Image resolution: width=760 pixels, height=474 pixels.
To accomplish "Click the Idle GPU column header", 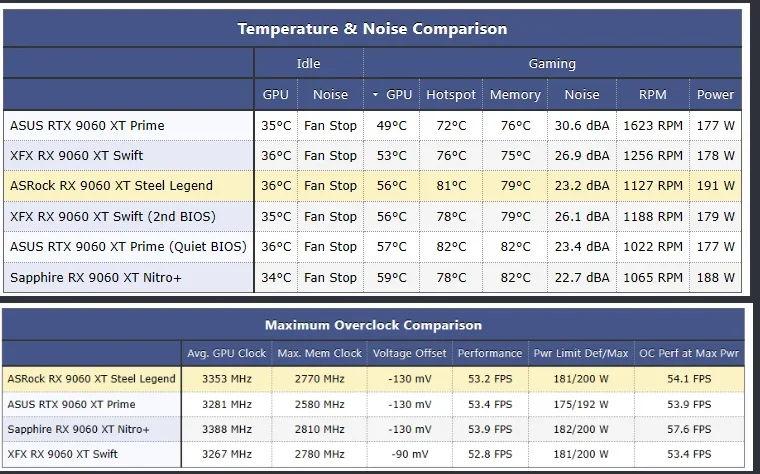I will click(x=275, y=95).
